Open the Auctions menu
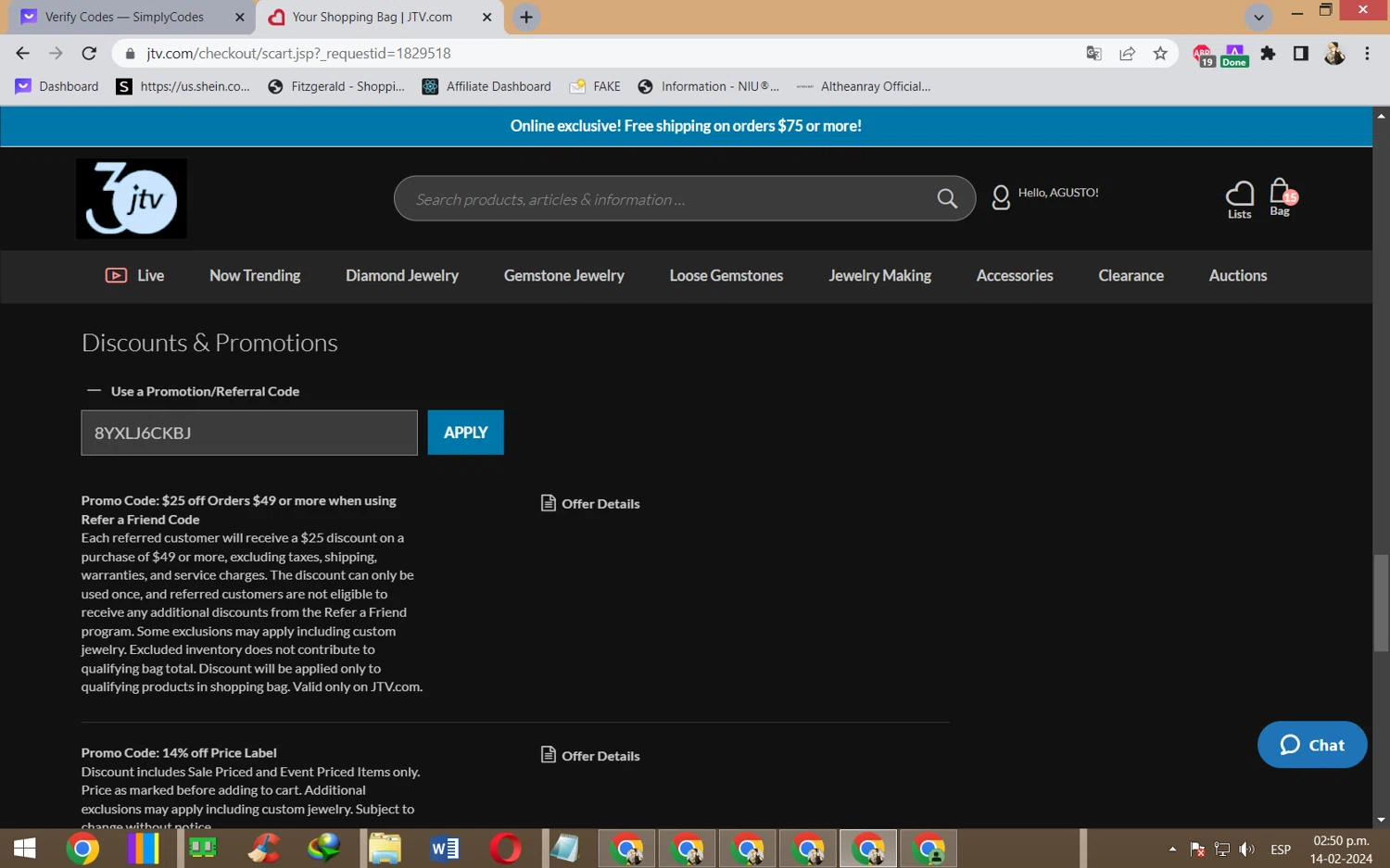Image resolution: width=1390 pixels, height=868 pixels. (x=1238, y=275)
